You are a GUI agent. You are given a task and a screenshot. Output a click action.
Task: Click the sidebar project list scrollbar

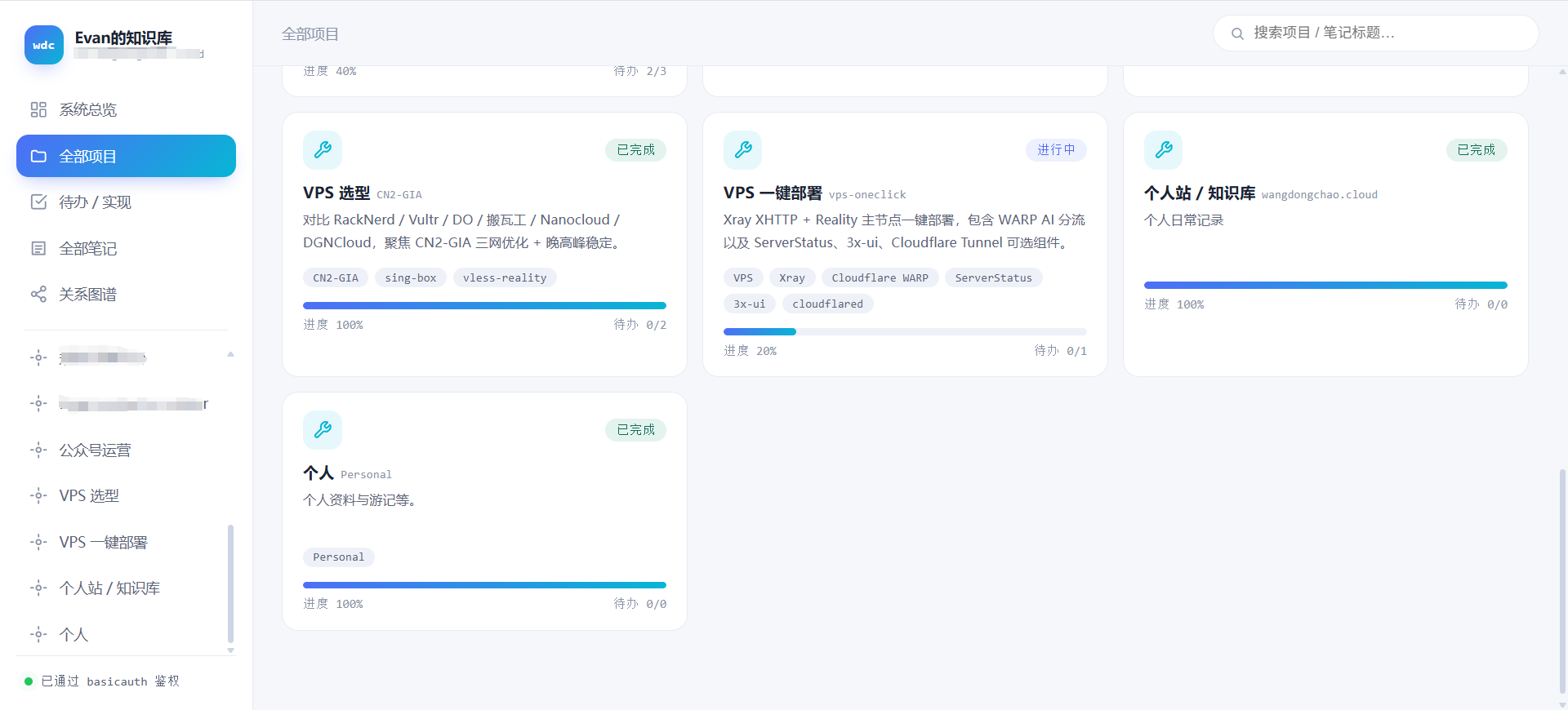pyautogui.click(x=230, y=584)
